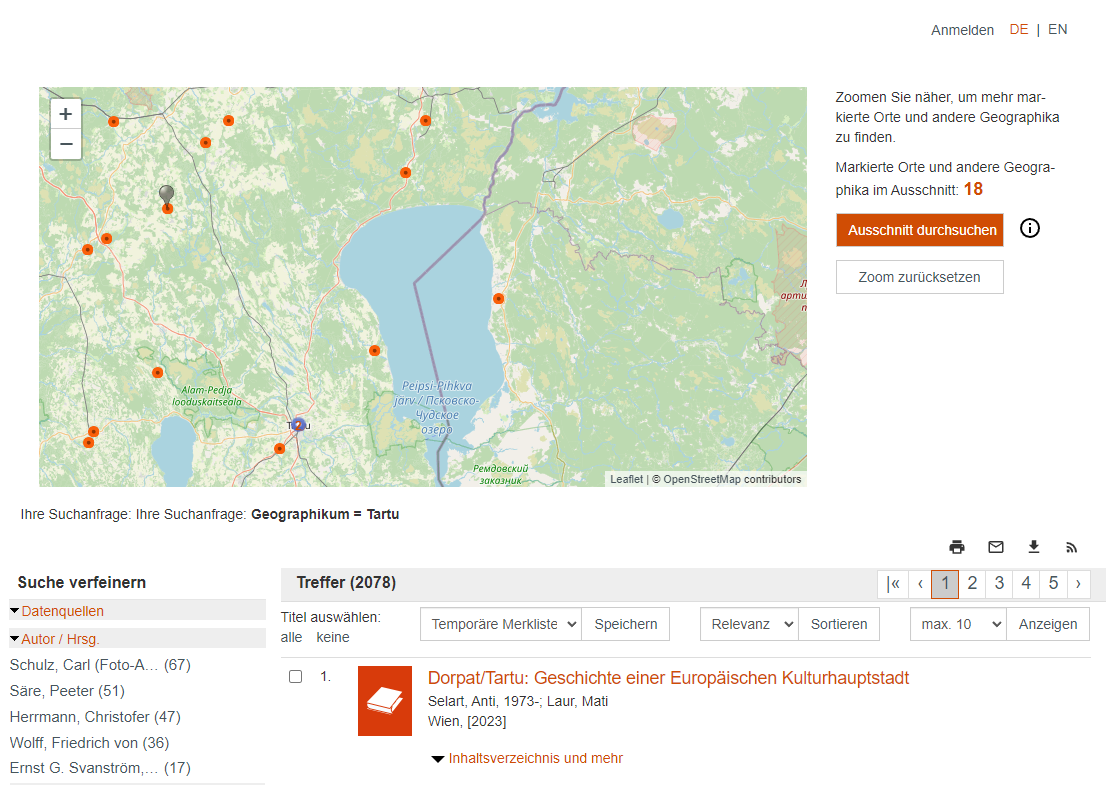Email the result list

point(995,546)
